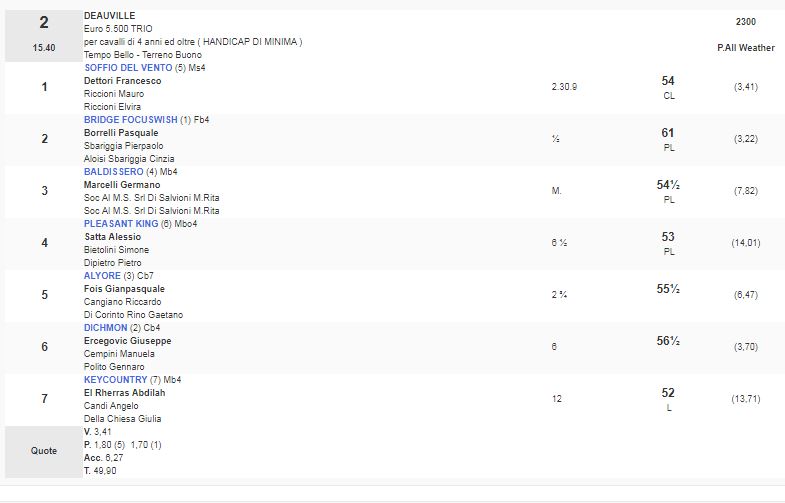785x503 pixels.
Task: Select race number 2 header cell
Action: click(x=43, y=35)
